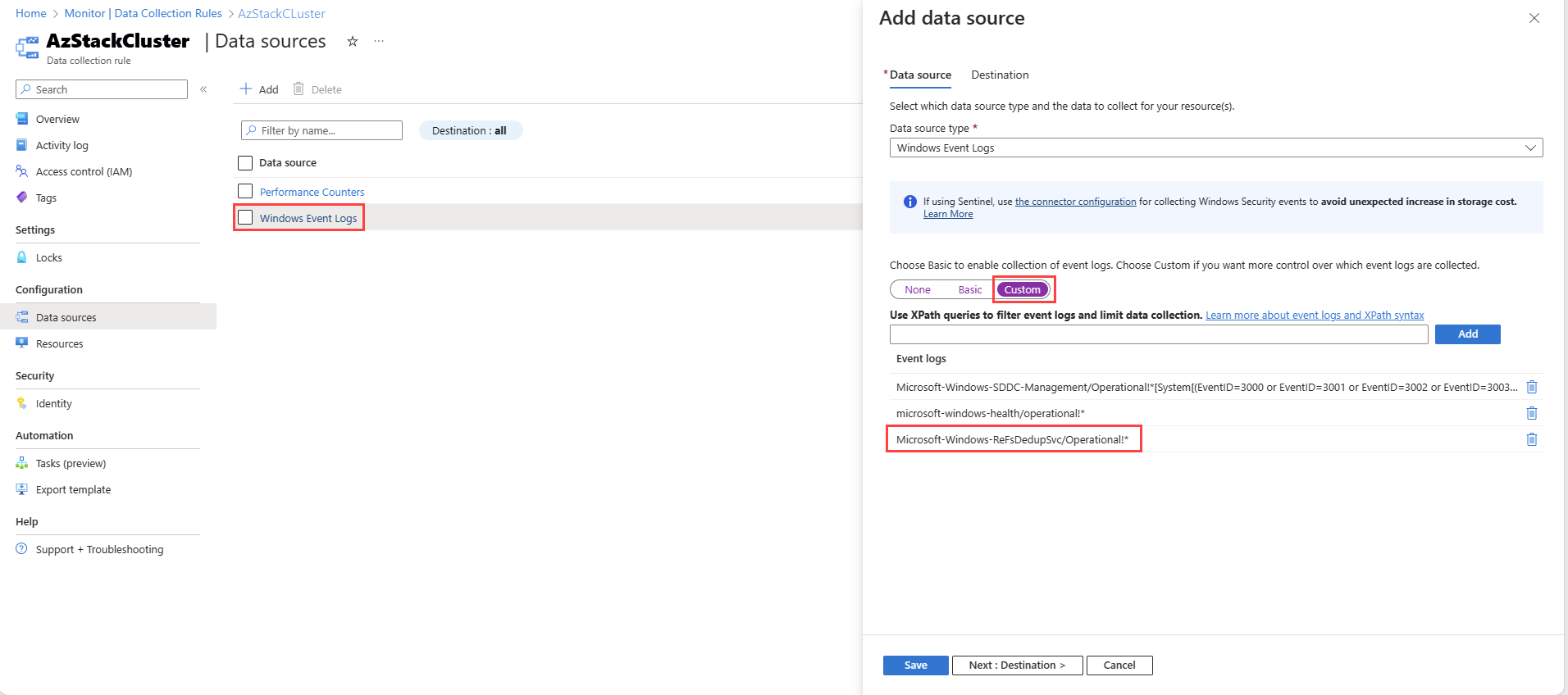
Task: Delete the ReFsDedupSvc event log entry
Action: 1531,439
